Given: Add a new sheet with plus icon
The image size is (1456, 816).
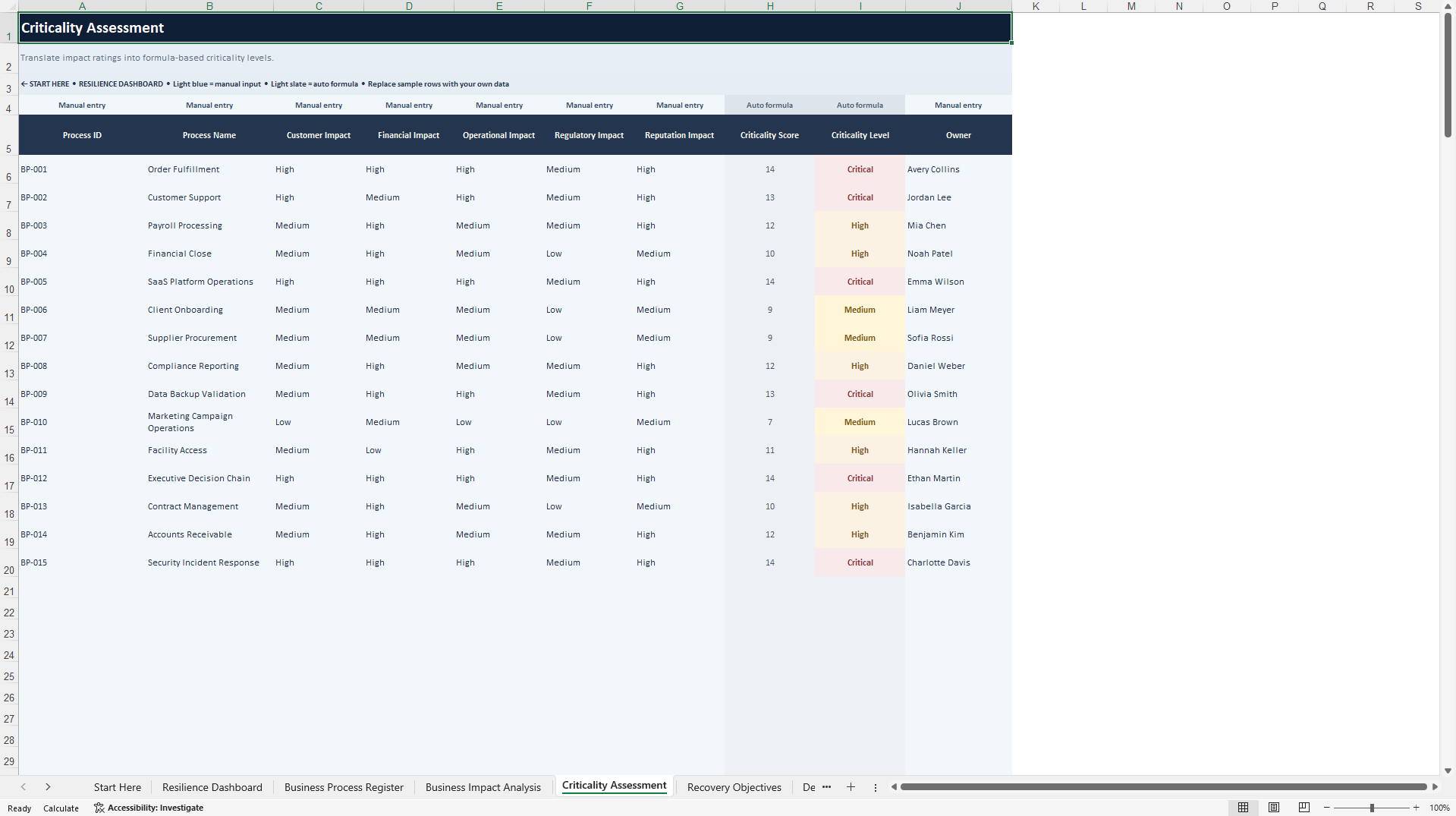Looking at the screenshot, I should (x=851, y=787).
